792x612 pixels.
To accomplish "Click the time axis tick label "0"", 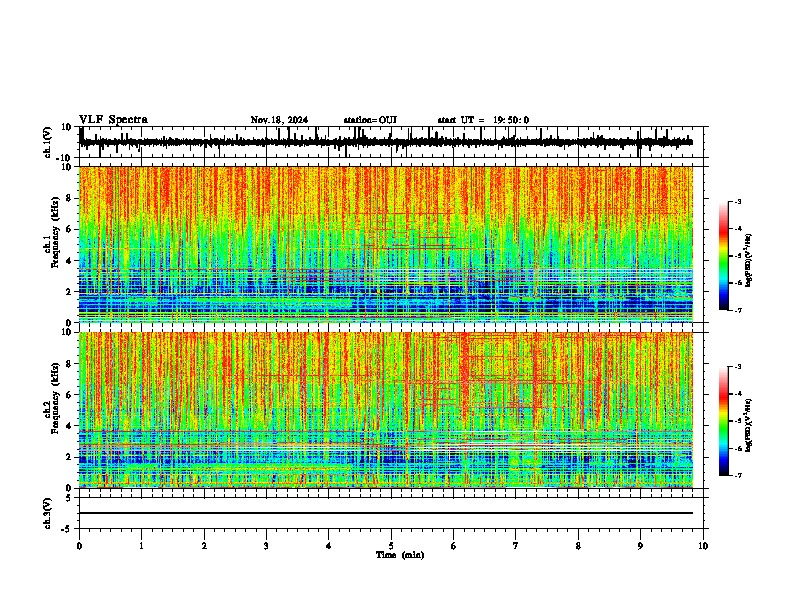I will [79, 546].
